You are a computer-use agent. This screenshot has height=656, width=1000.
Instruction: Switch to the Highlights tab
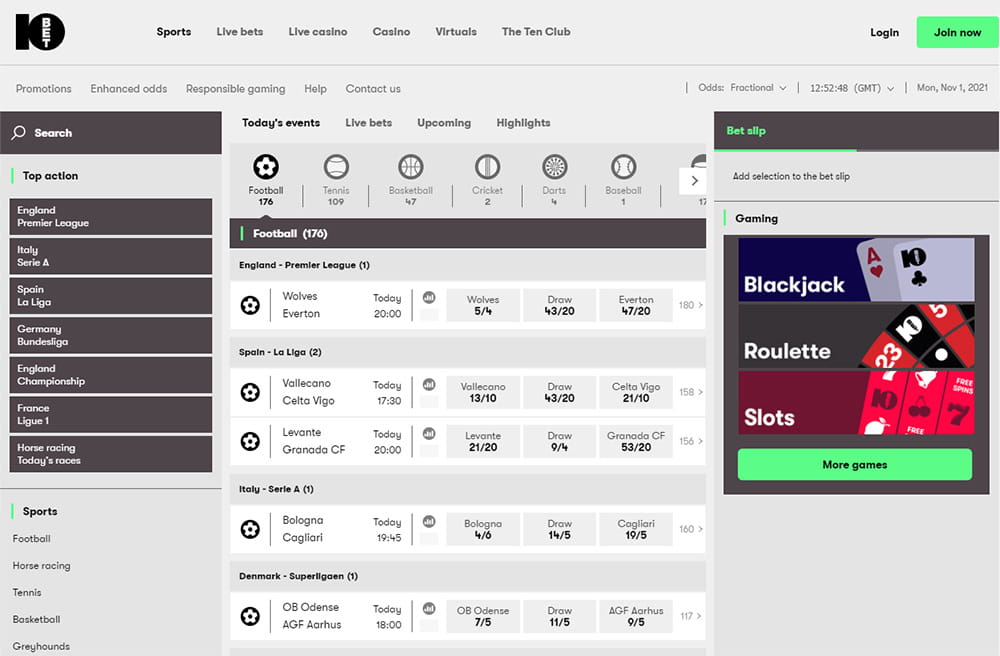pyautogui.click(x=523, y=123)
